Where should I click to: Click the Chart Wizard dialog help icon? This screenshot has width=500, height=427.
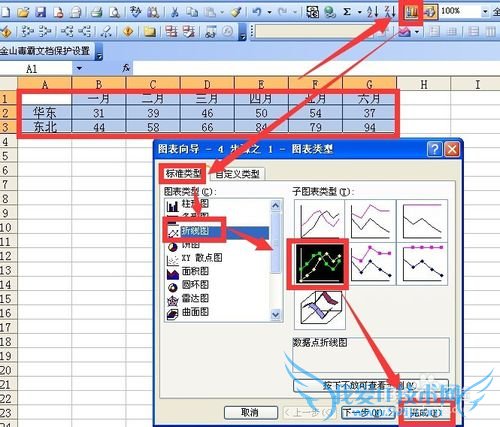tap(435, 149)
